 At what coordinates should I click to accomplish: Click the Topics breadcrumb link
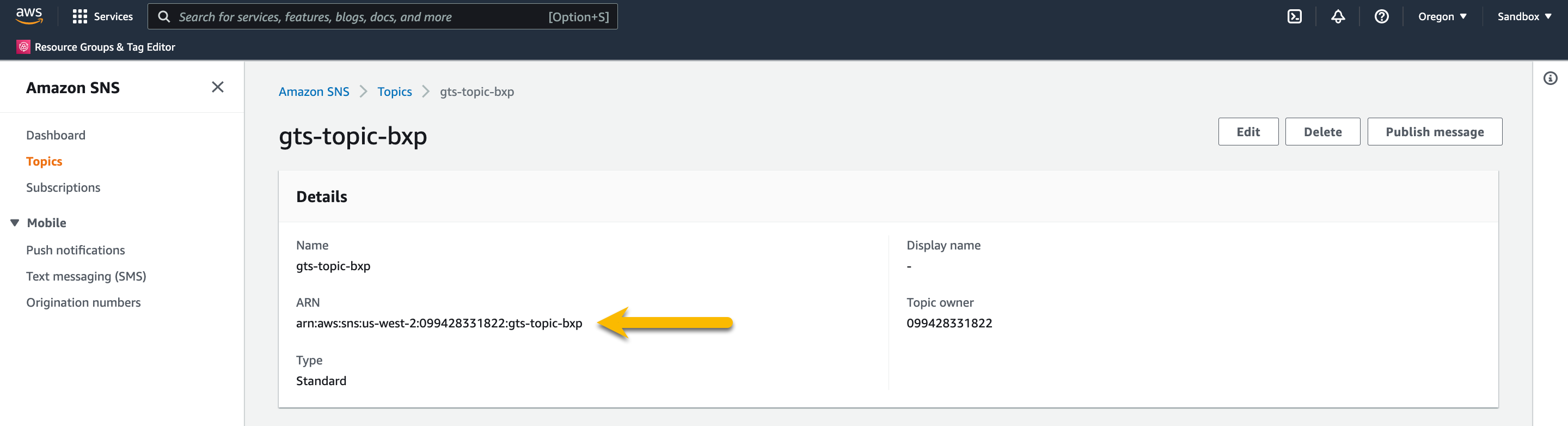(x=394, y=92)
